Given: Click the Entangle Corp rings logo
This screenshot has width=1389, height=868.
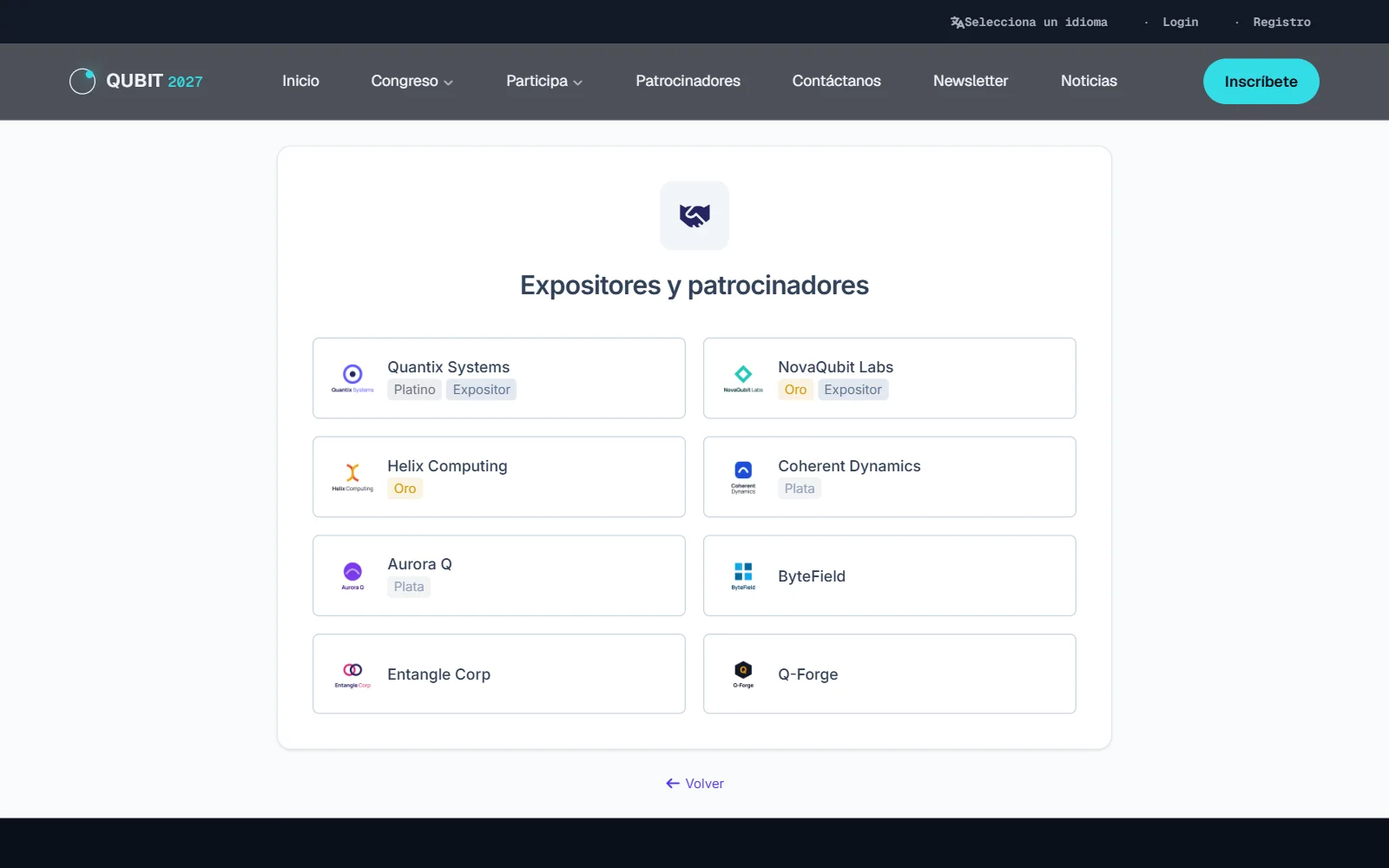Looking at the screenshot, I should [352, 674].
